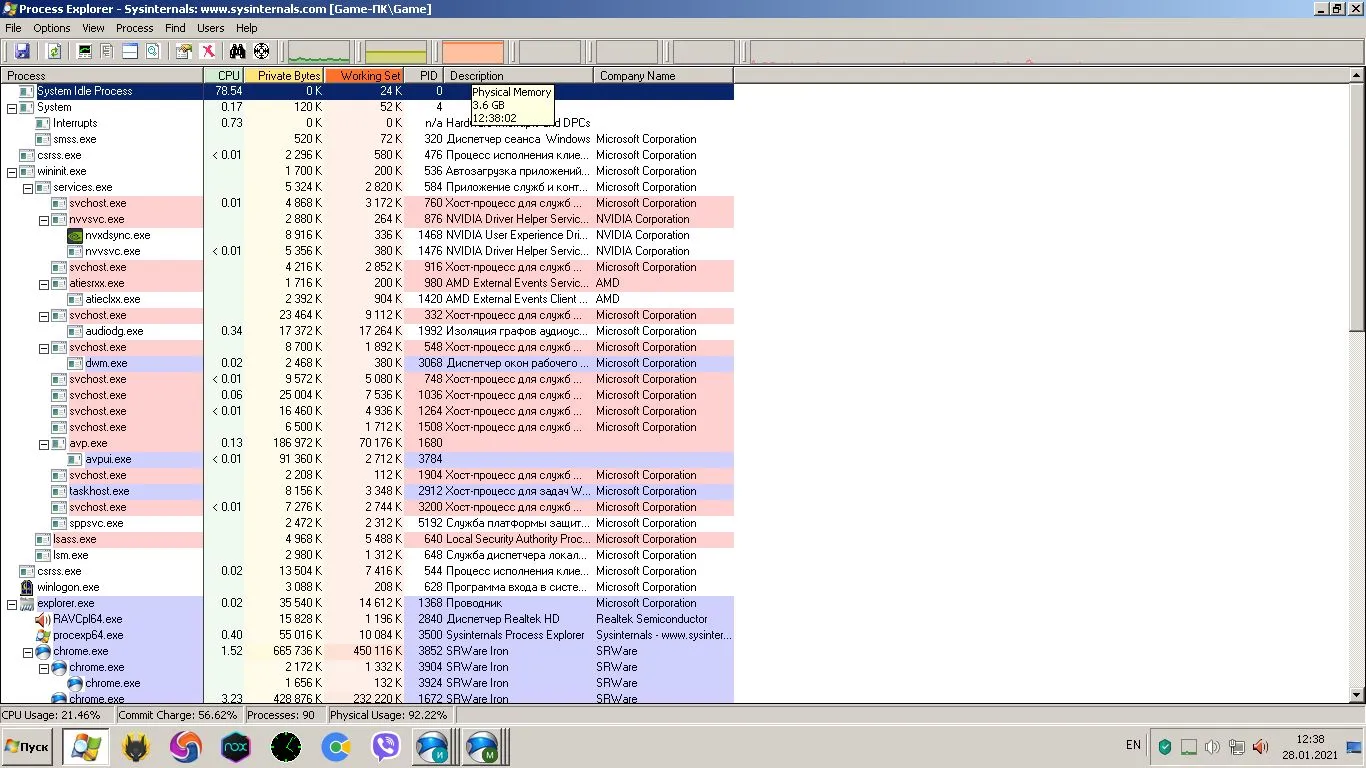This screenshot has width=1366, height=768.
Task: Click the View DLLs/Handles toolbar icon
Action: [153, 51]
